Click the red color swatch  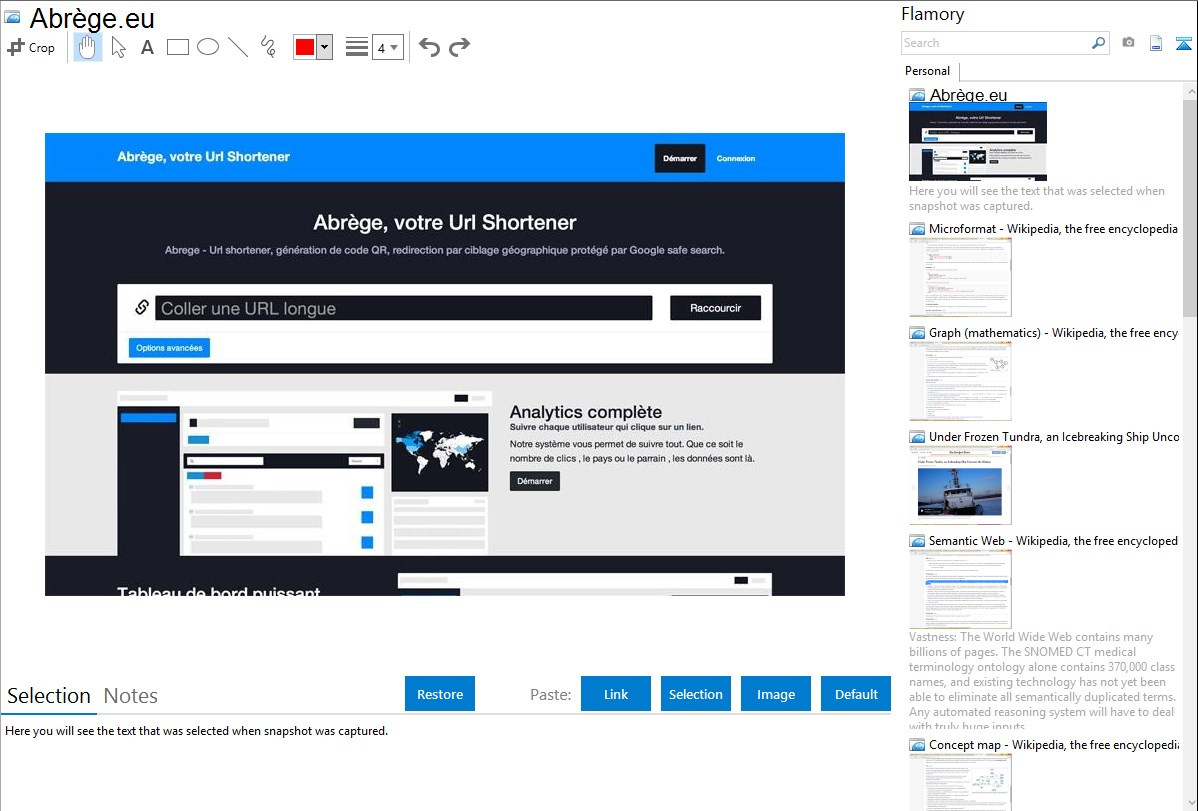coord(305,47)
